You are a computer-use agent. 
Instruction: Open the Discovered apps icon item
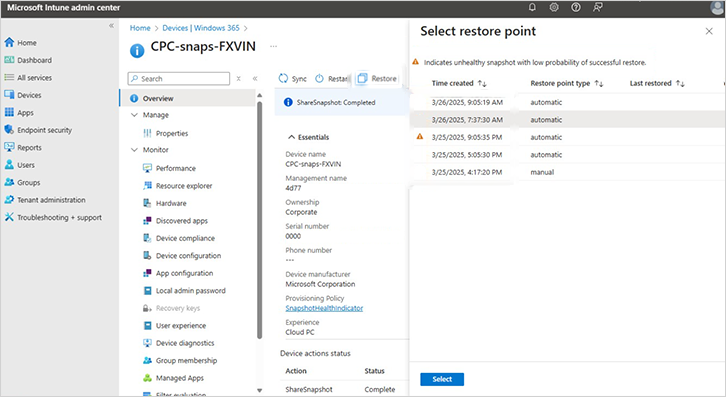pyautogui.click(x=147, y=221)
